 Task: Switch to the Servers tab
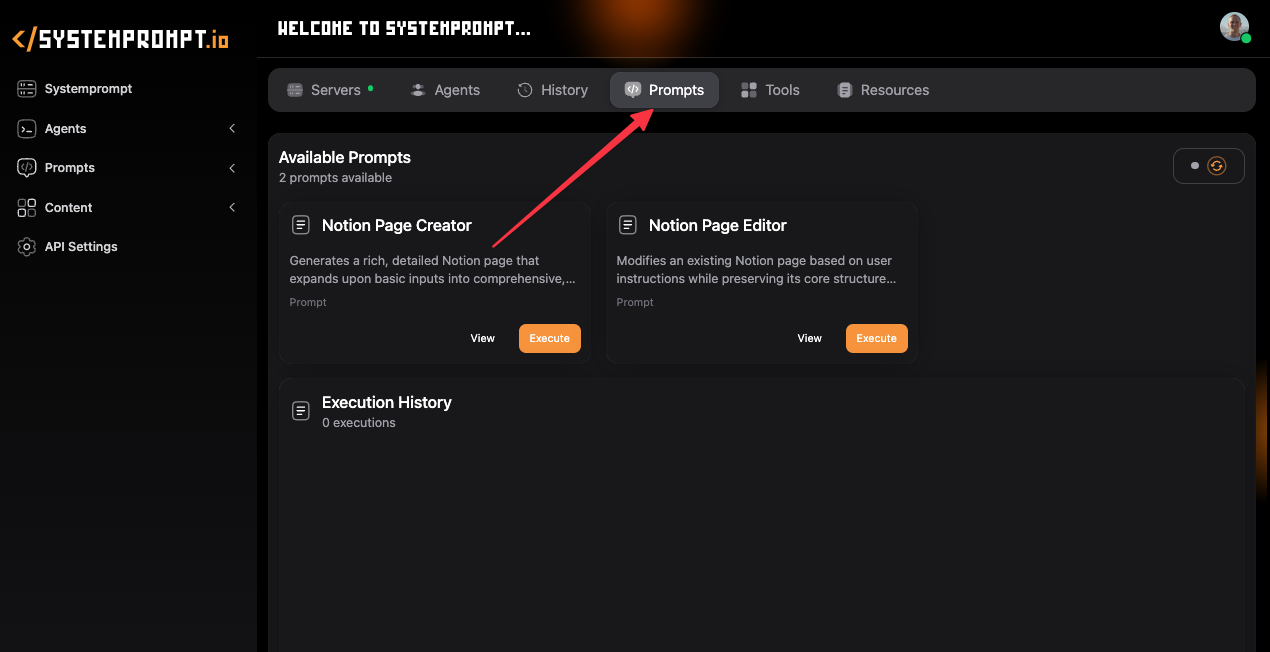tap(330, 90)
